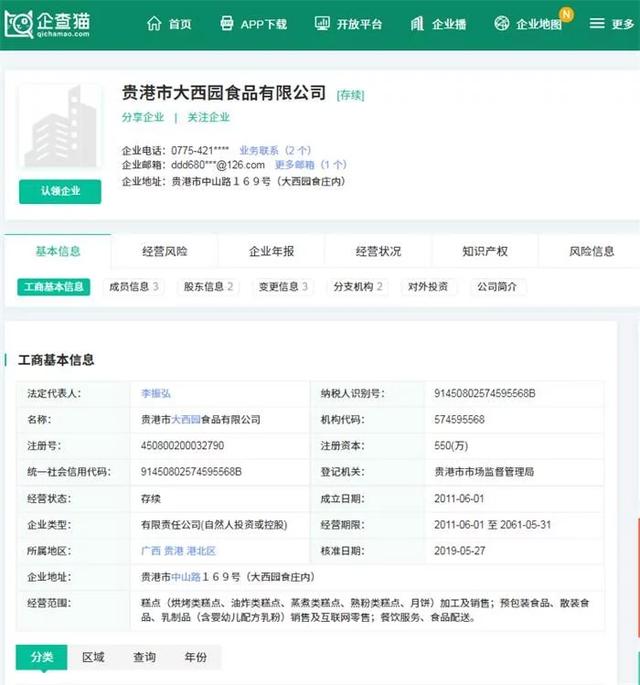Select the 变更信息 3 sub-tab
This screenshot has width=640, height=685.
[x=283, y=287]
